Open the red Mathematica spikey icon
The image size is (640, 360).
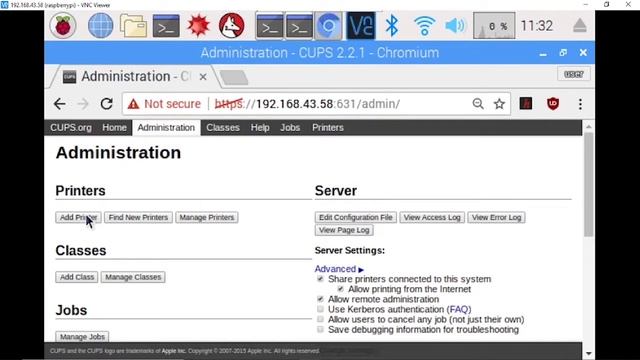click(x=198, y=25)
